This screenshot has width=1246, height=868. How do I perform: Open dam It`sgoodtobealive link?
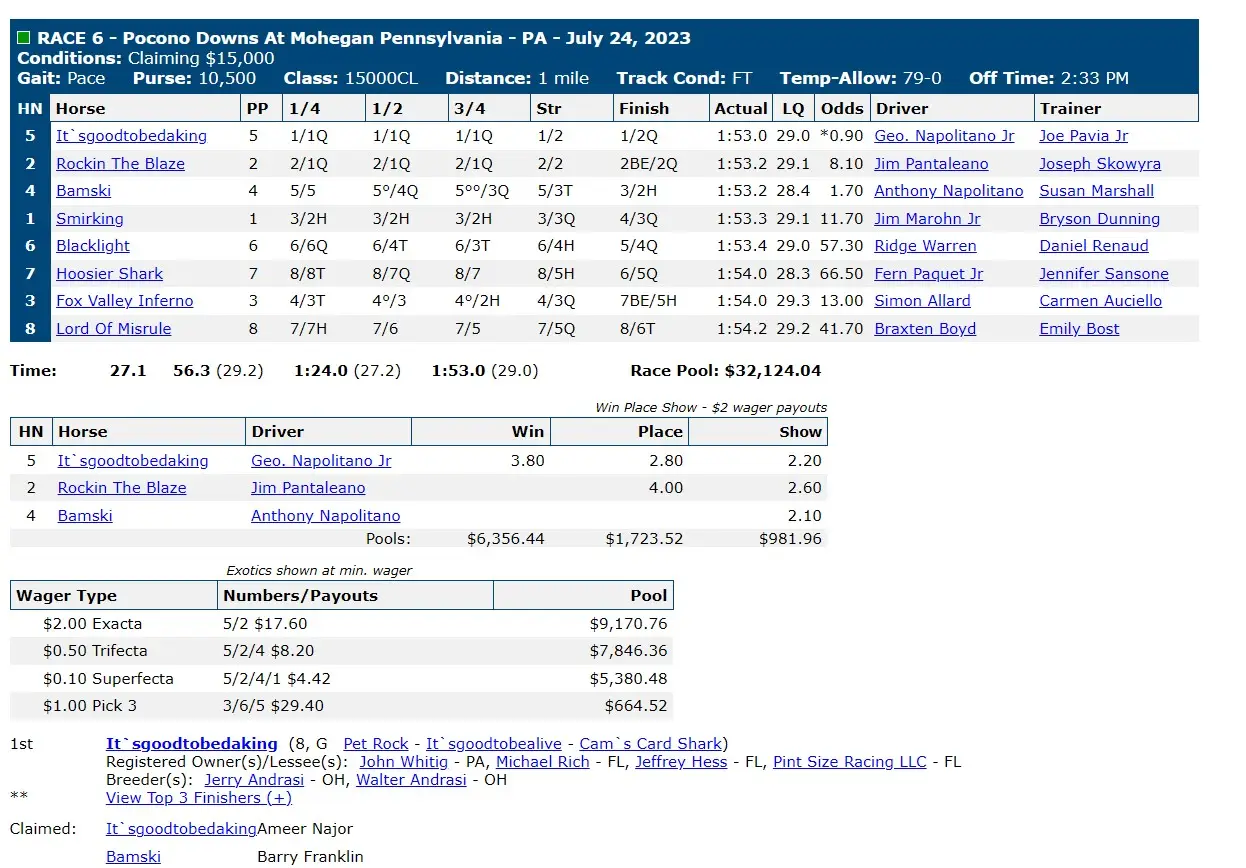click(x=495, y=744)
